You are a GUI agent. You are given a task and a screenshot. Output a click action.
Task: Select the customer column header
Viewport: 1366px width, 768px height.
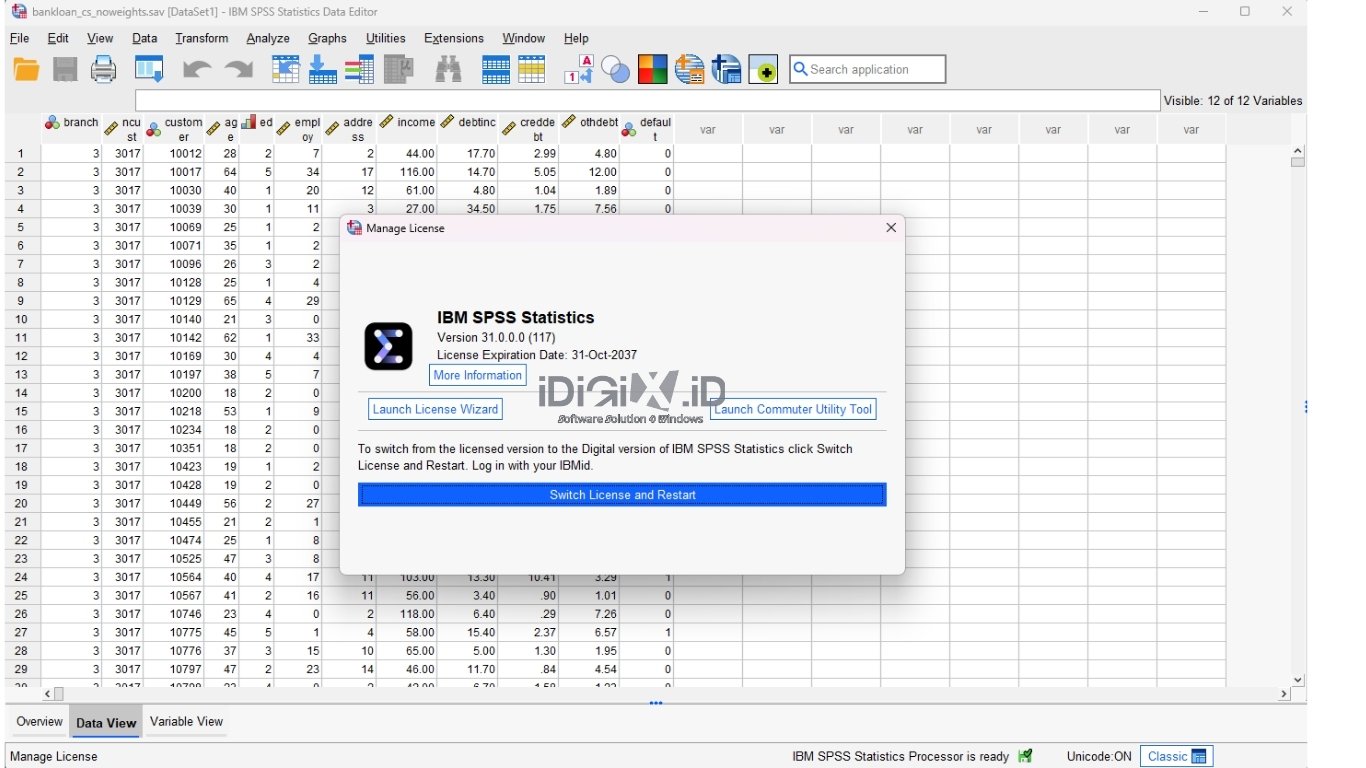click(x=175, y=129)
